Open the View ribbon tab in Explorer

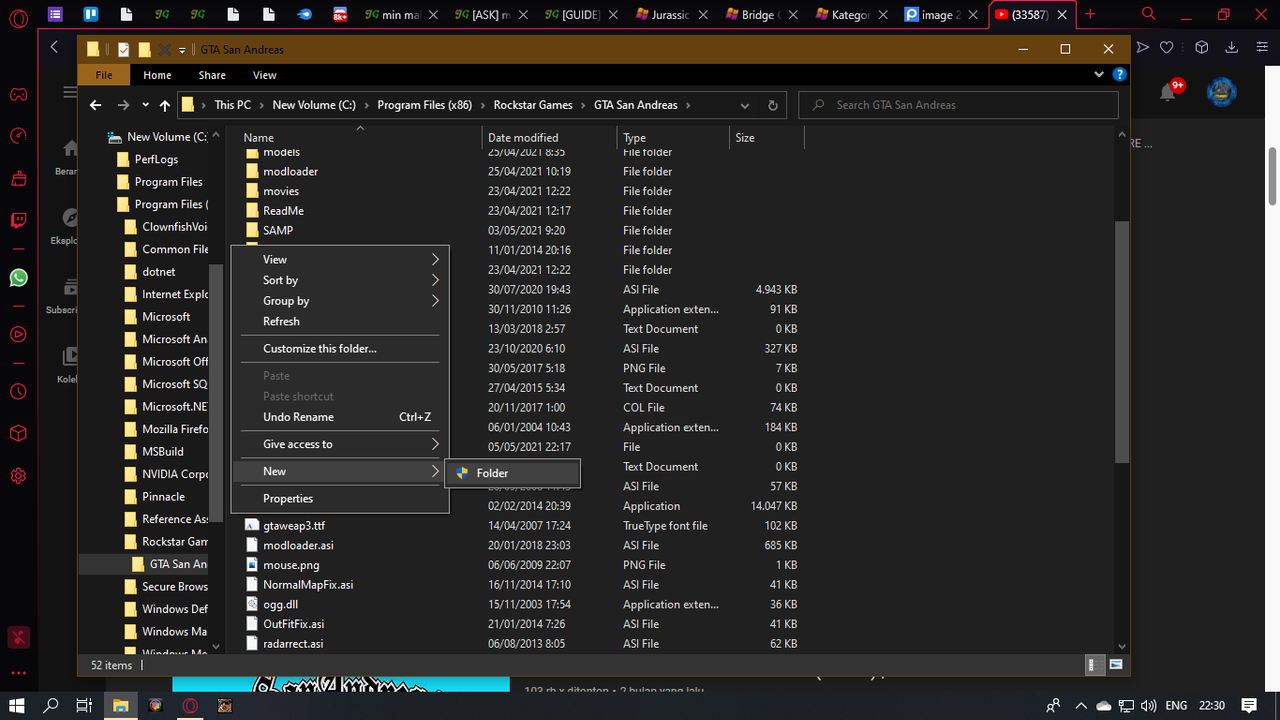point(265,75)
